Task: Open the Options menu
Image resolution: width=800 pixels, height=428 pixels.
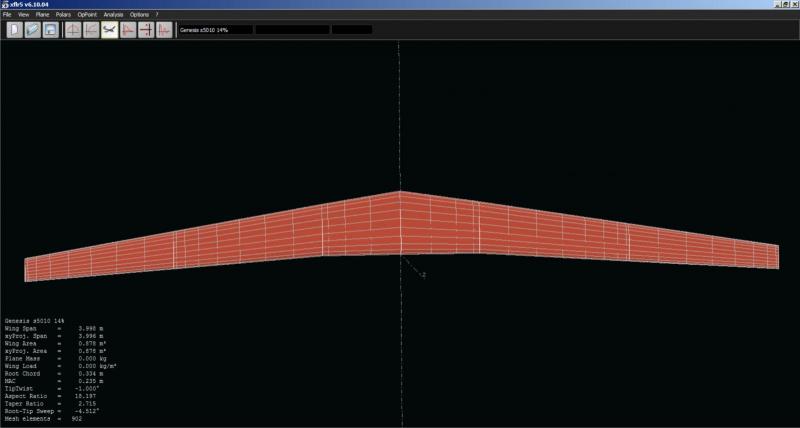Action: [x=139, y=16]
